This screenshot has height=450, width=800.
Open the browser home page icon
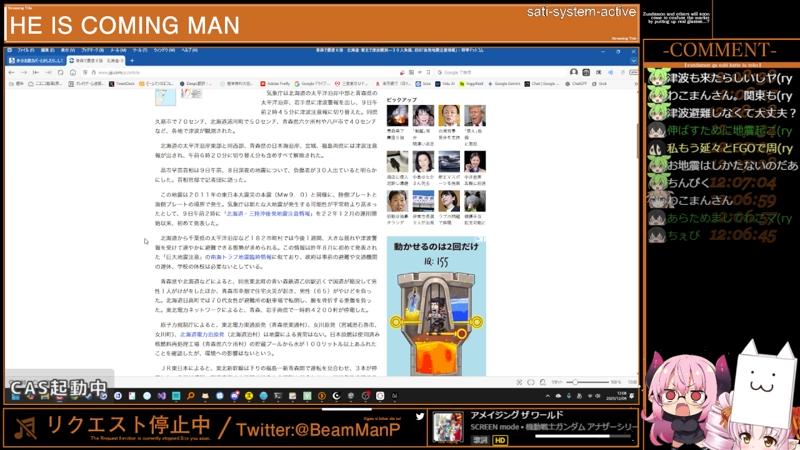pos(72,72)
